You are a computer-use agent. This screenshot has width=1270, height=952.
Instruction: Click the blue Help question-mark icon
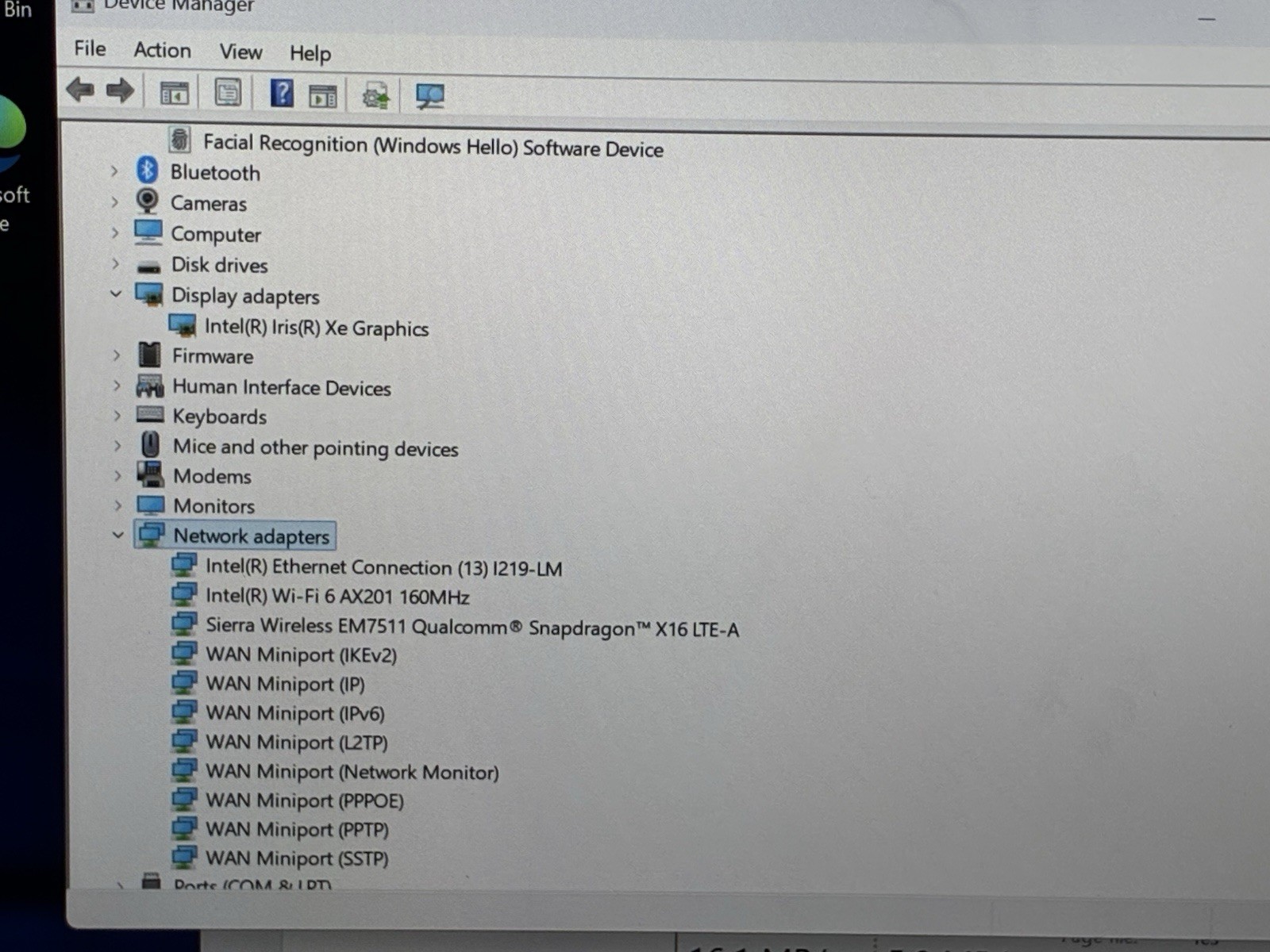tap(282, 94)
